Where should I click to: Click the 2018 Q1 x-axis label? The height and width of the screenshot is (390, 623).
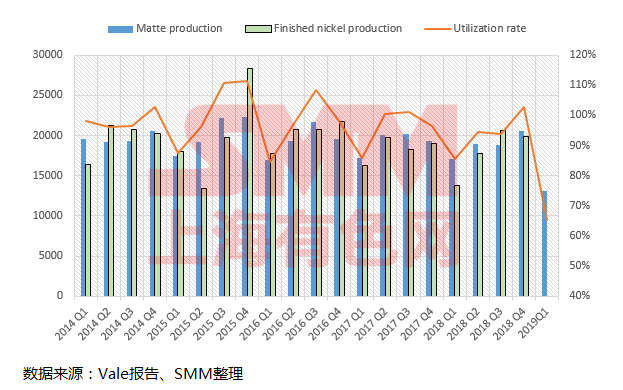click(439, 324)
